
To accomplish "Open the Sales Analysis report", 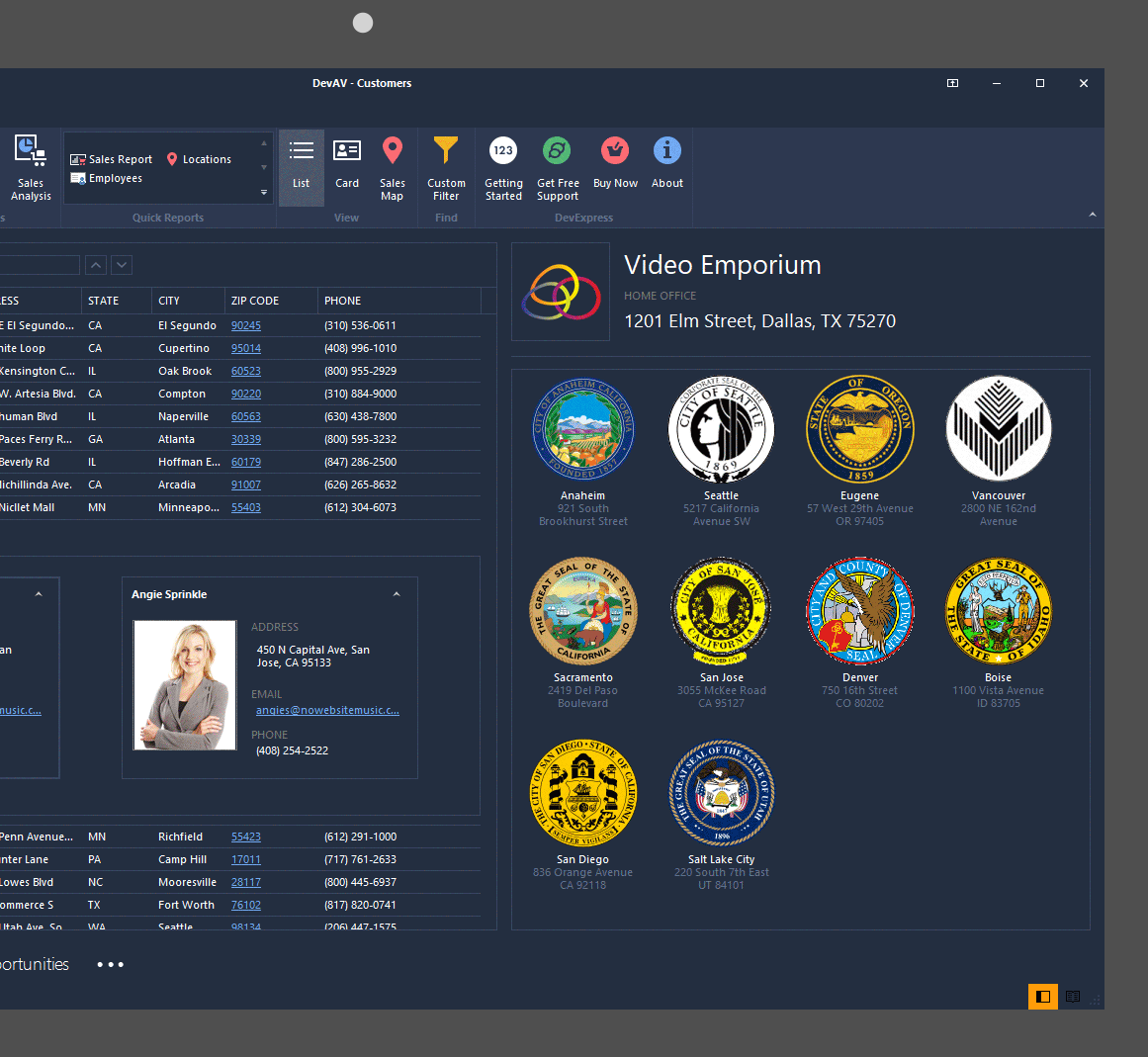I will [x=30, y=168].
